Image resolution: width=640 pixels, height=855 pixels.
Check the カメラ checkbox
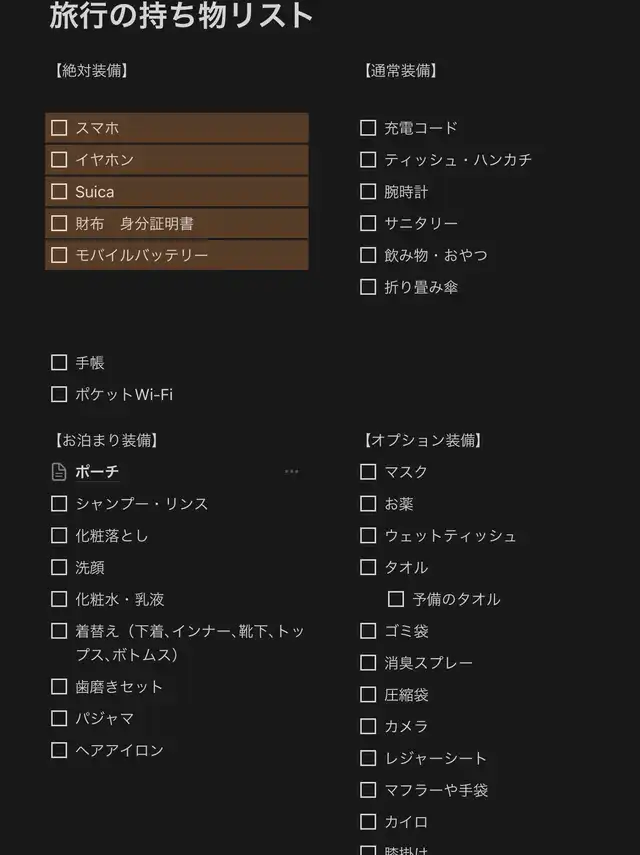click(368, 726)
